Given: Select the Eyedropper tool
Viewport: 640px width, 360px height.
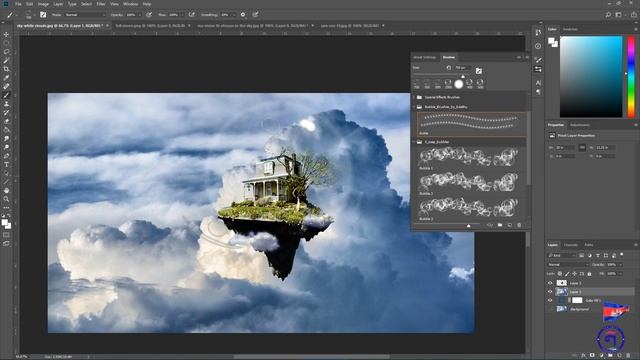Looking at the screenshot, I should pos(6,78).
